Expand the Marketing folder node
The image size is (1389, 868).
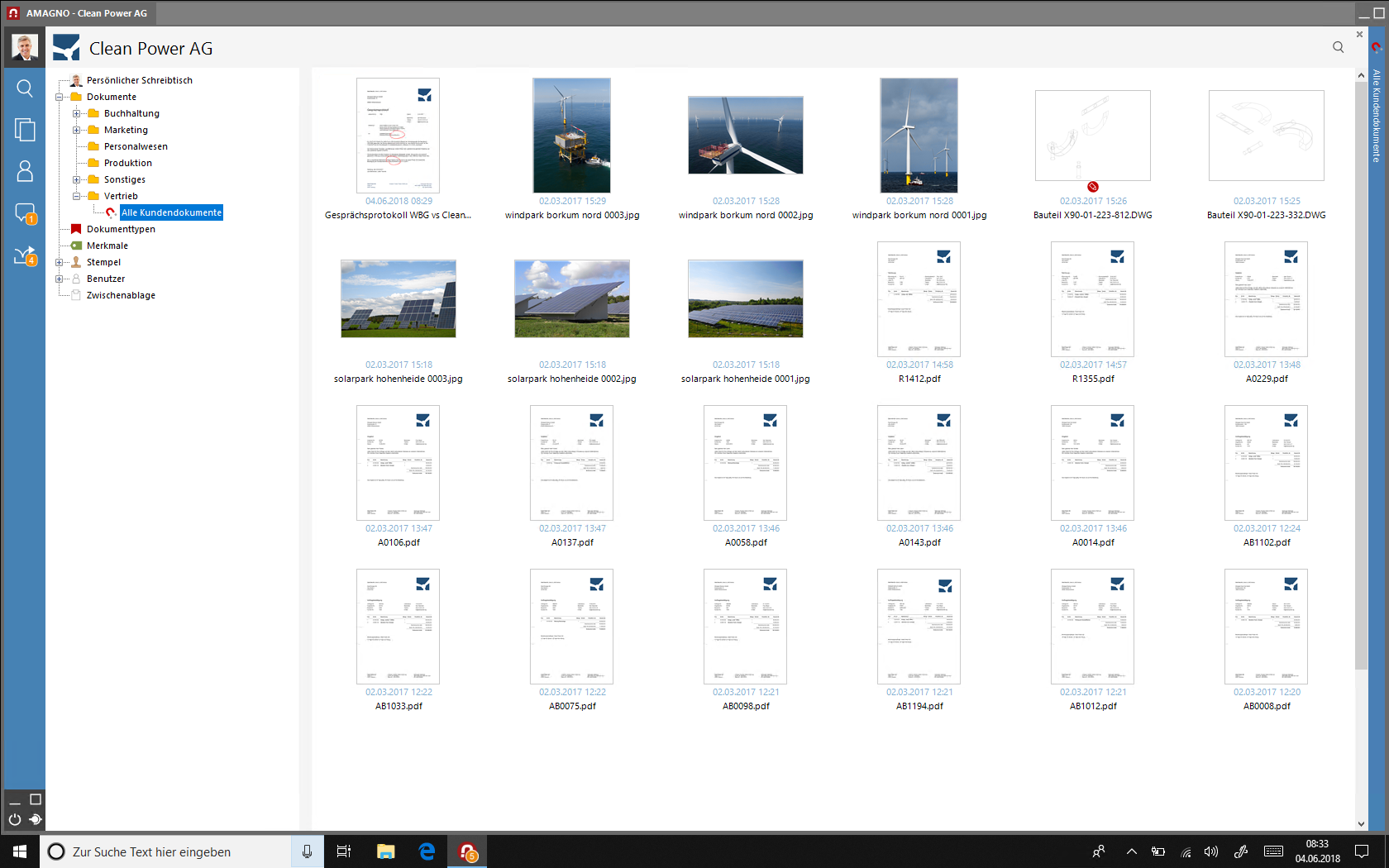76,130
